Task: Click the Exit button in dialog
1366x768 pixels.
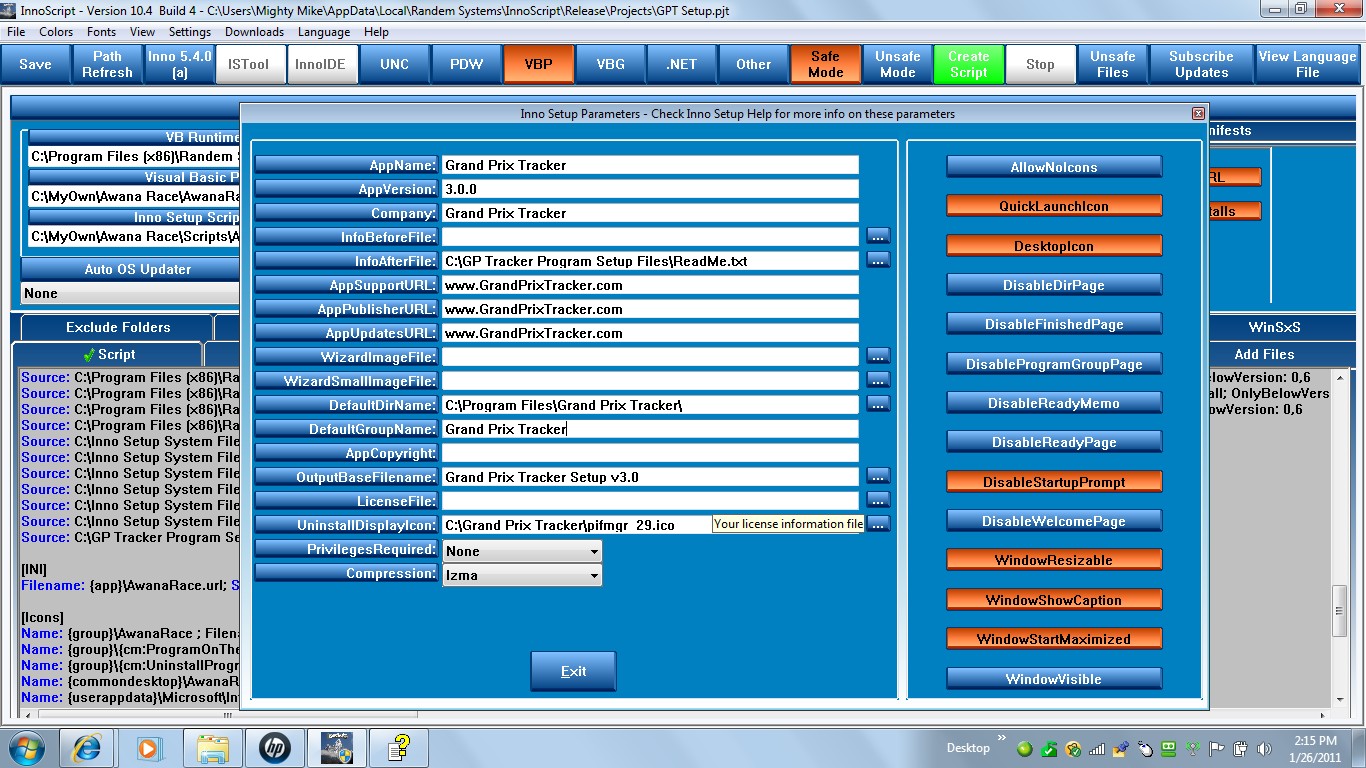Action: click(573, 671)
